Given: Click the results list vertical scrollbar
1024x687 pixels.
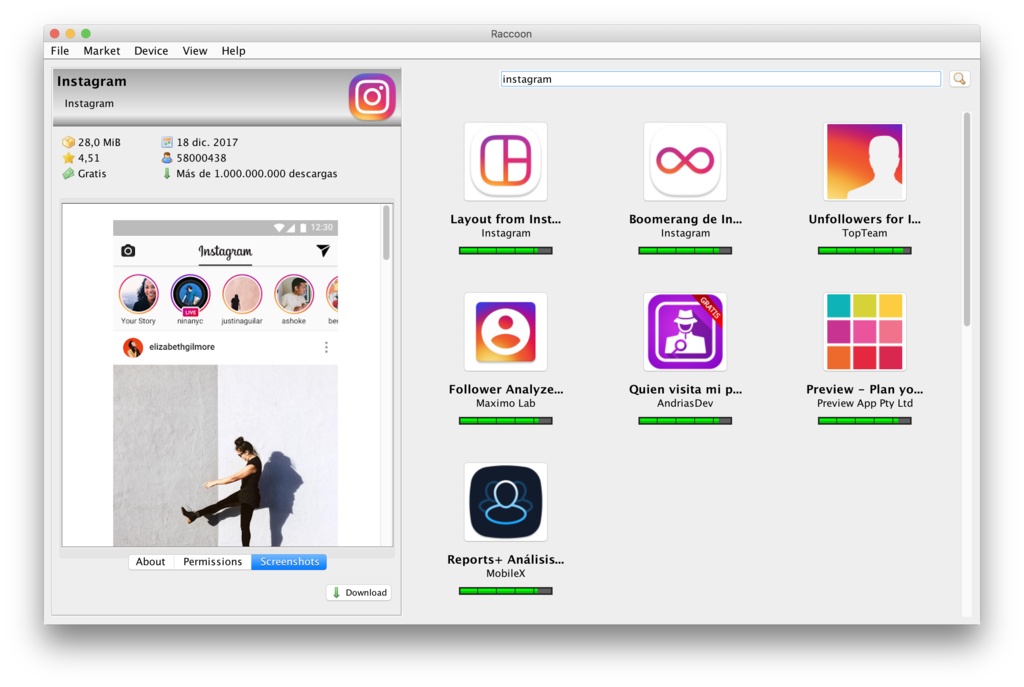Looking at the screenshot, I should tap(967, 219).
